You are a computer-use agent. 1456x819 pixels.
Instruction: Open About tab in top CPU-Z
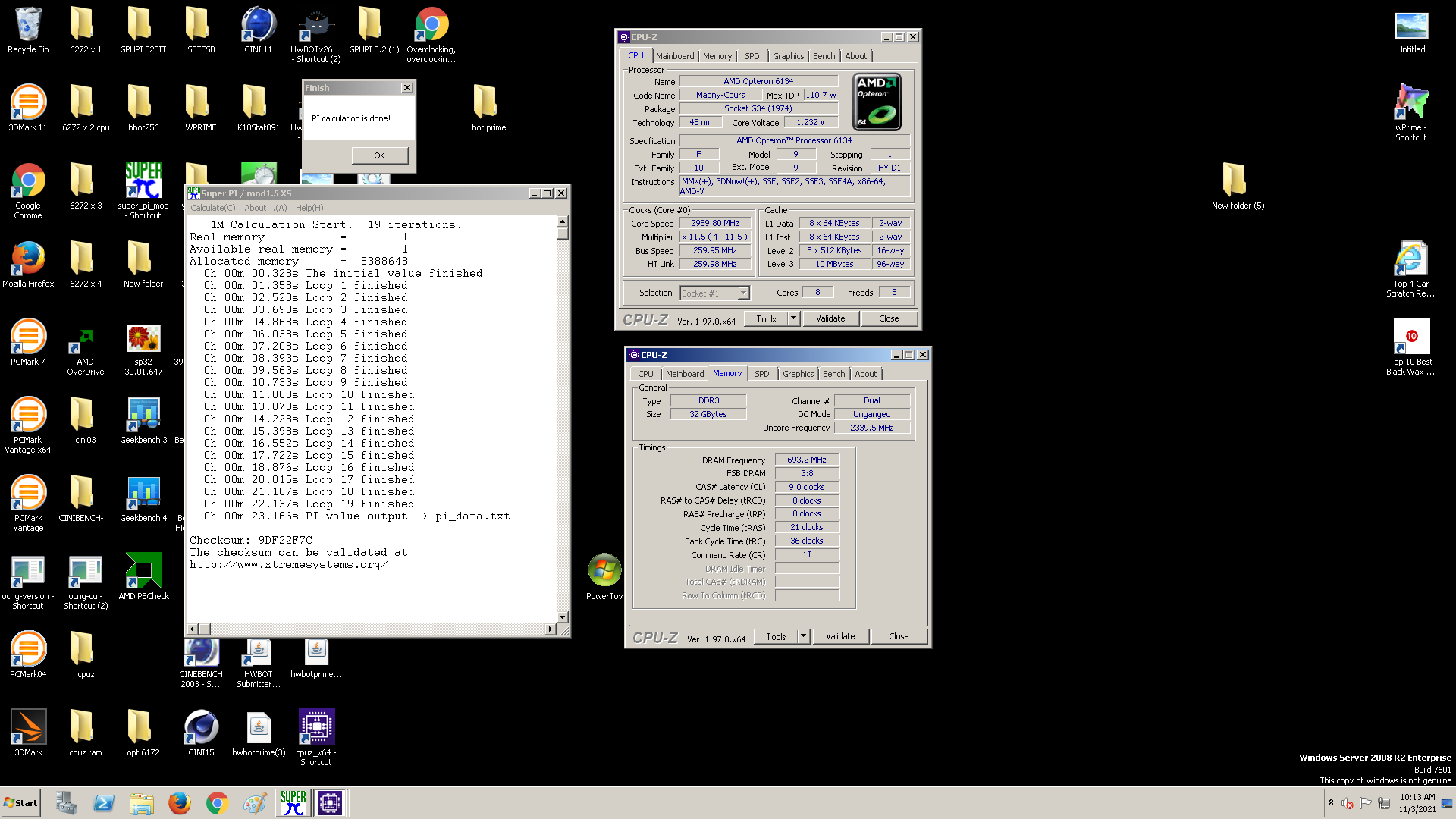(x=855, y=56)
